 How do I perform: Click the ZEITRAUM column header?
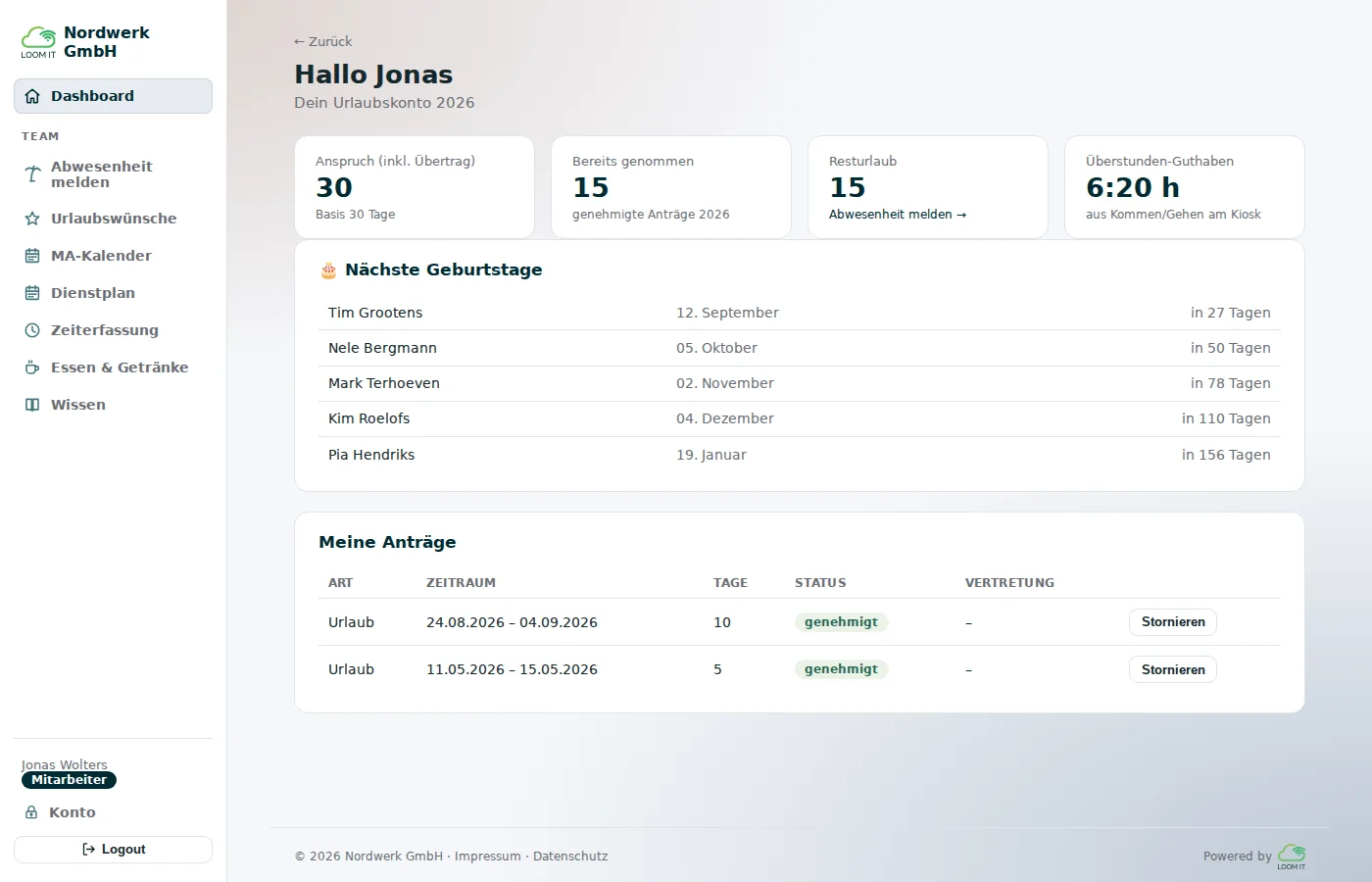[461, 583]
